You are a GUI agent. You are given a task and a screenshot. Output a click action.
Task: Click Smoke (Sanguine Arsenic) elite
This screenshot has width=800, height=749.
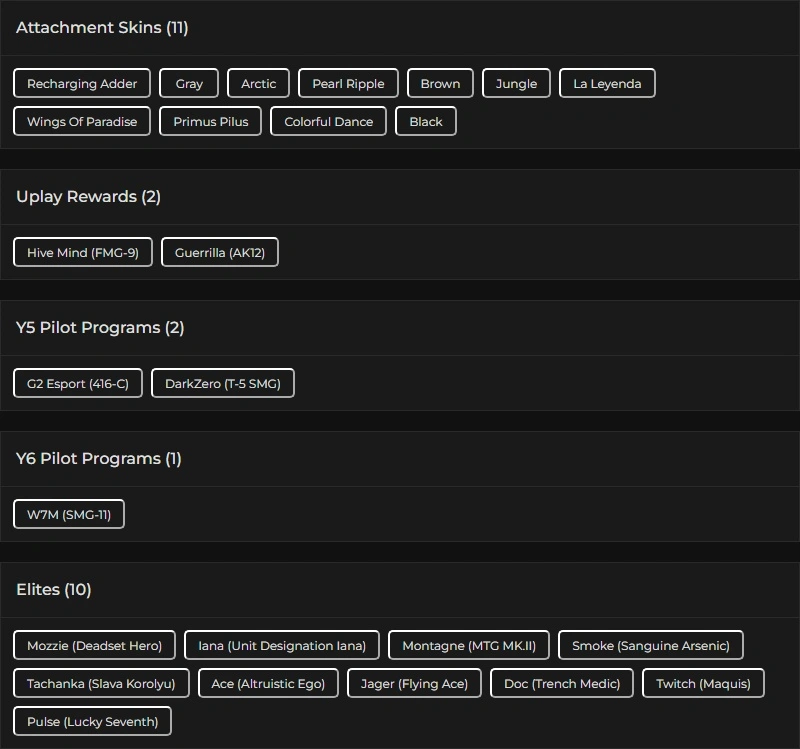click(651, 645)
